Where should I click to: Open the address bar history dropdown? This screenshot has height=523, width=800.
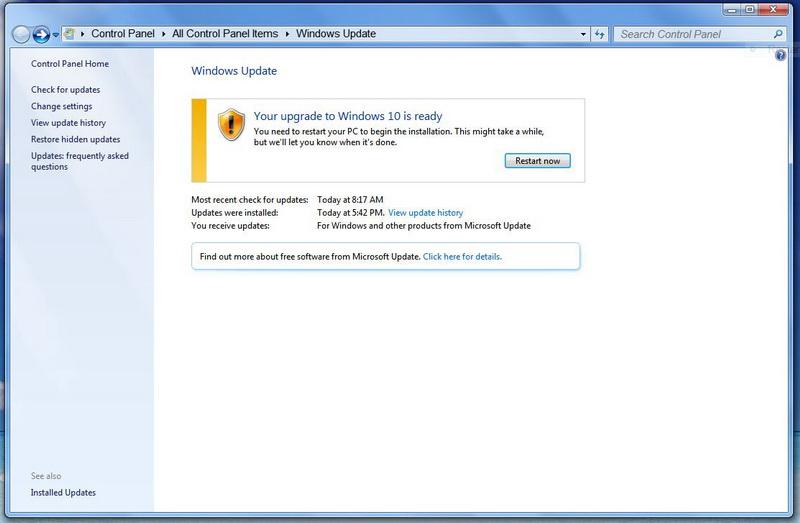583,34
